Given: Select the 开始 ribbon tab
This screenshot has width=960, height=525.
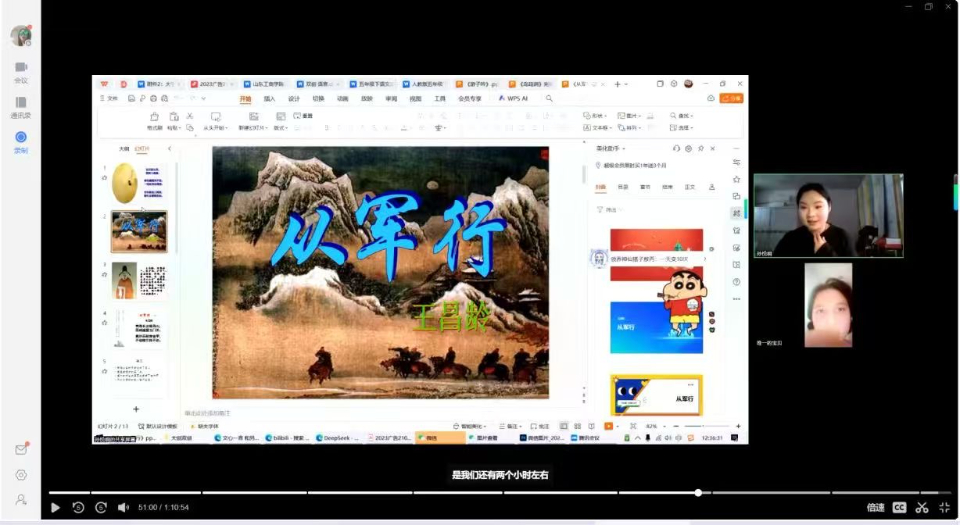Looking at the screenshot, I should click(245, 99).
